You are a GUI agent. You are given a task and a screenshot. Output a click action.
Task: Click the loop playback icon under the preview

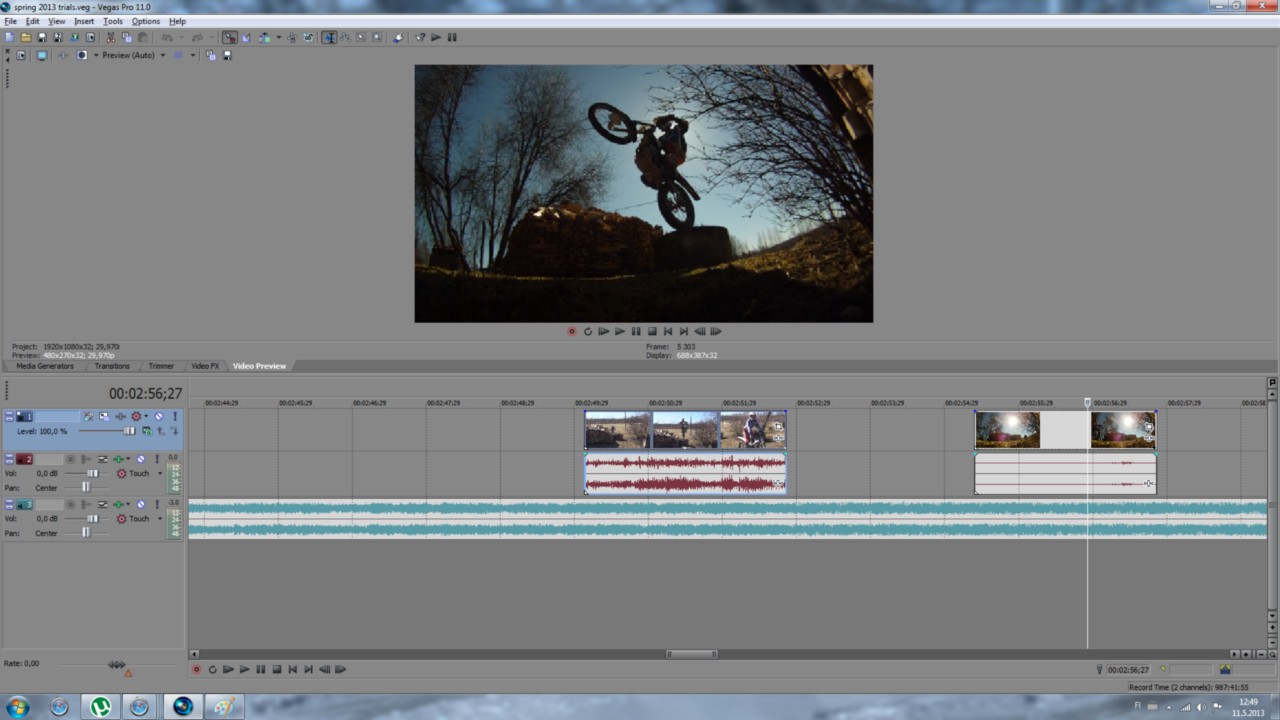pos(588,331)
